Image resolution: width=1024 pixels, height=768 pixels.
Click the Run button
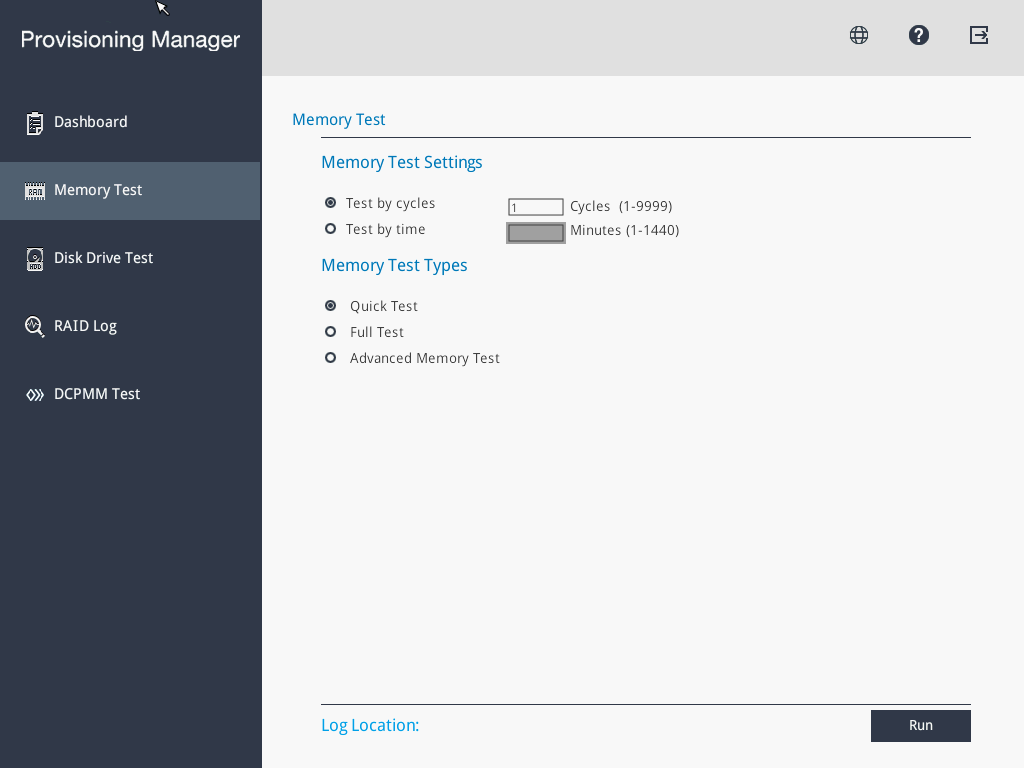[921, 726]
